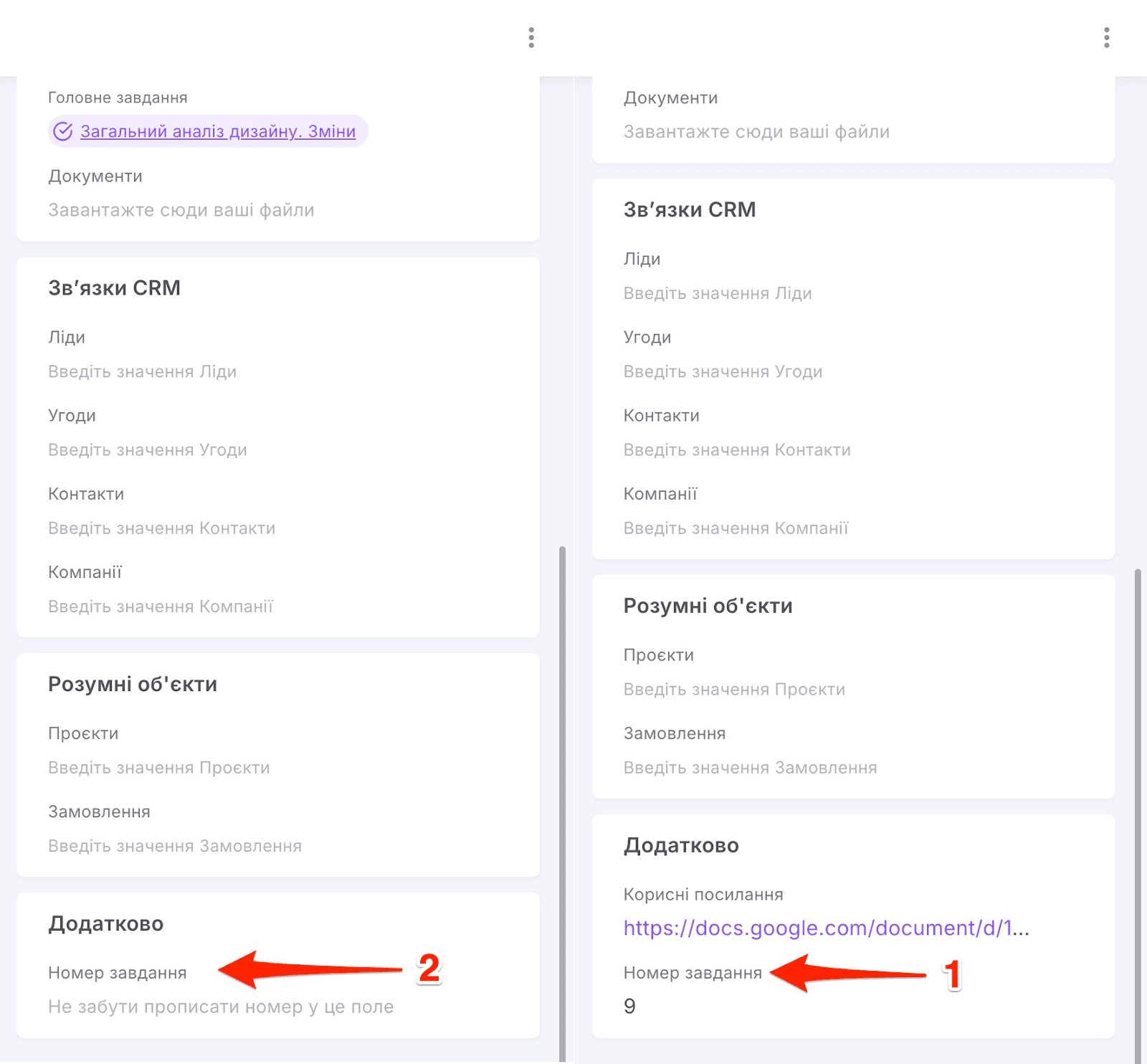
Task: Enter value in right panel Ліди field
Action: click(x=718, y=293)
